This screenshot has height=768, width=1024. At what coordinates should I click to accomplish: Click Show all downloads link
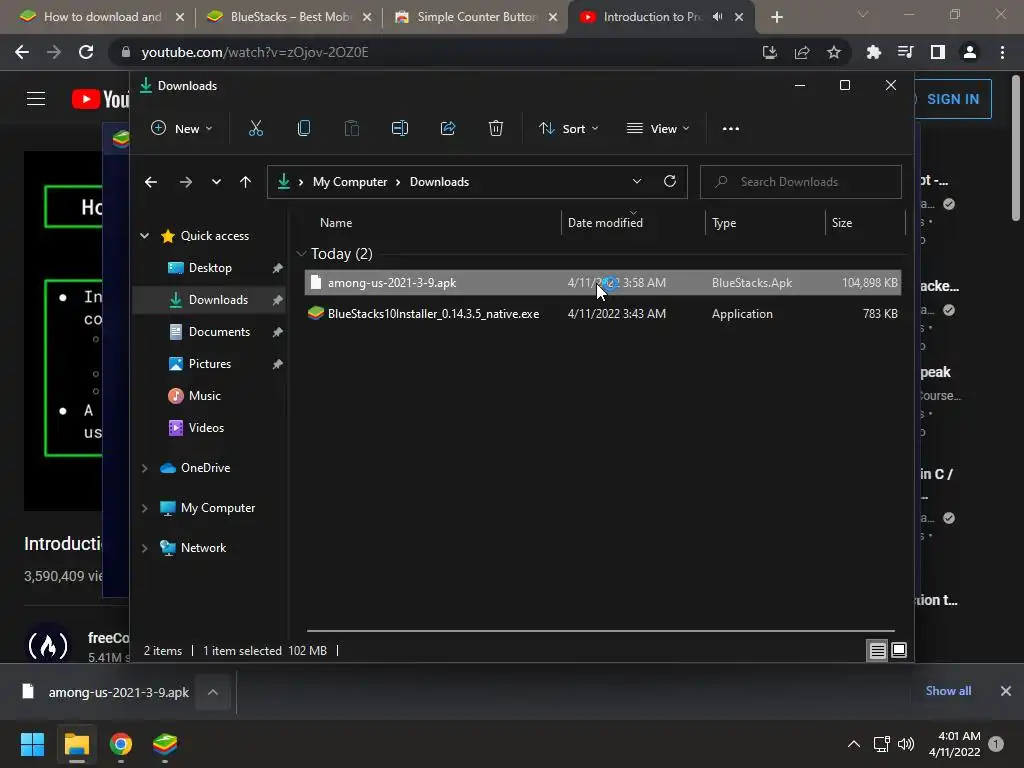pos(948,691)
